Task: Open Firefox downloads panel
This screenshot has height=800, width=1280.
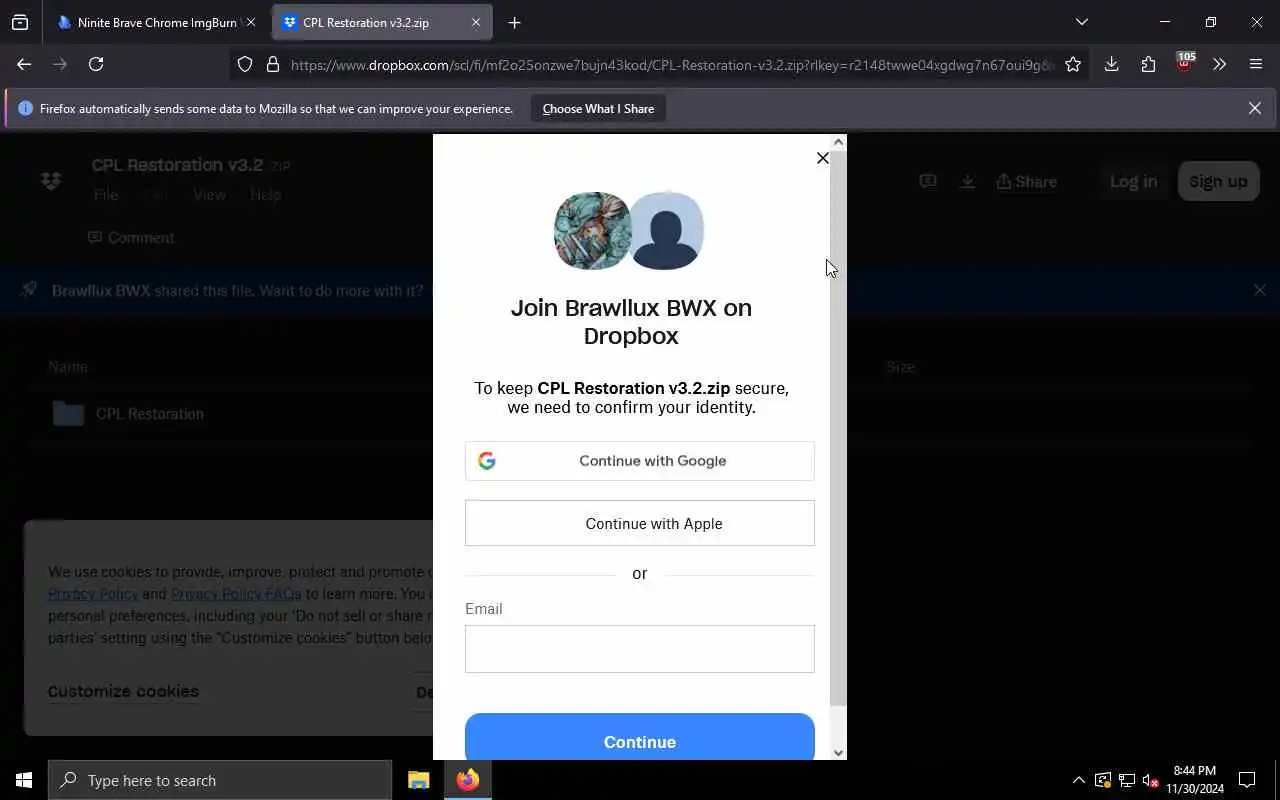Action: point(1111,64)
